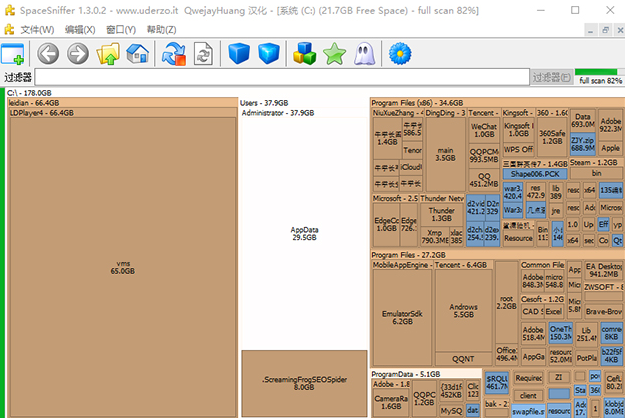This screenshot has height=418, width=625.
Task: Click the first blue cube detail icon
Action: [237, 53]
